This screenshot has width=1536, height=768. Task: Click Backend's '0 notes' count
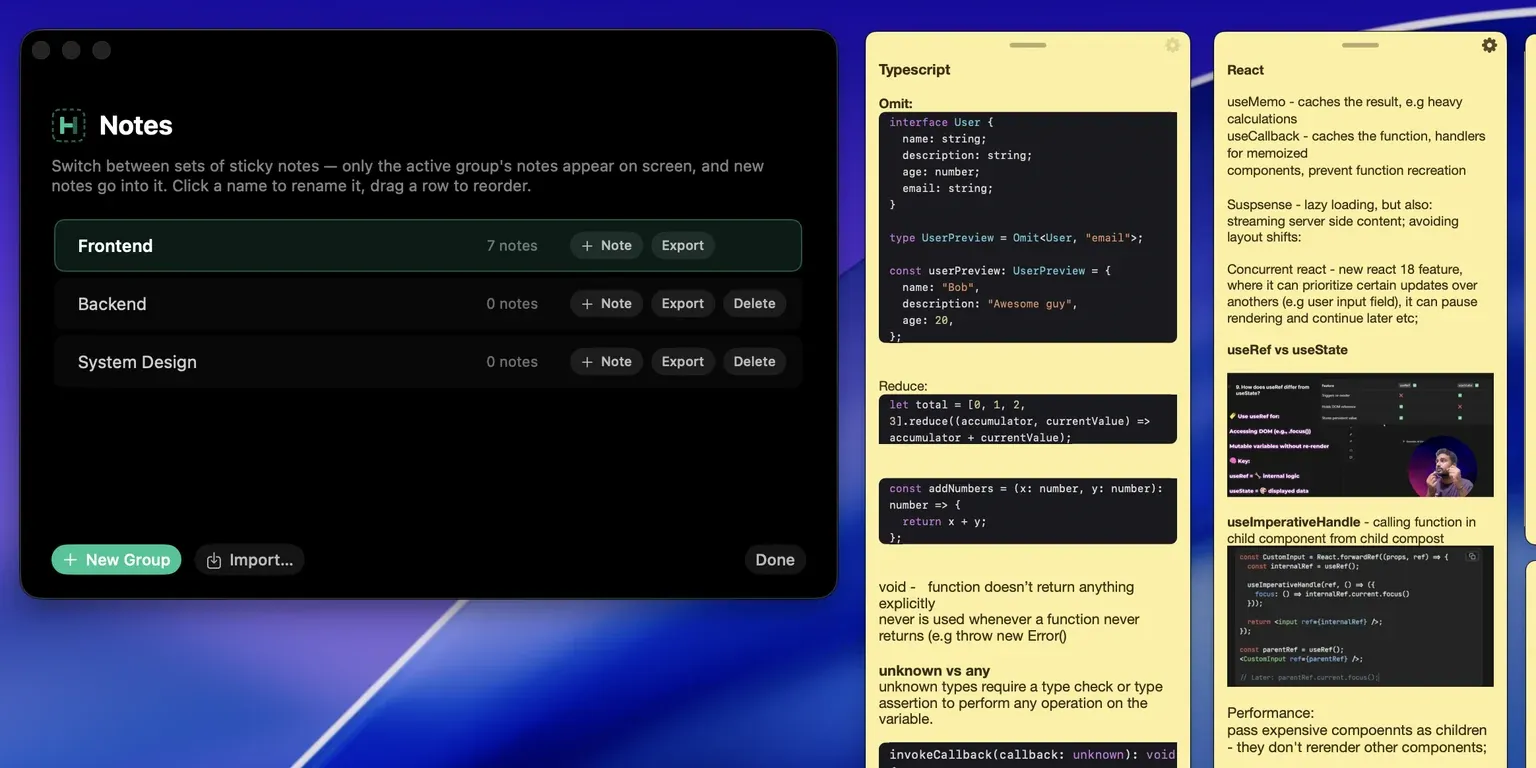(512, 304)
